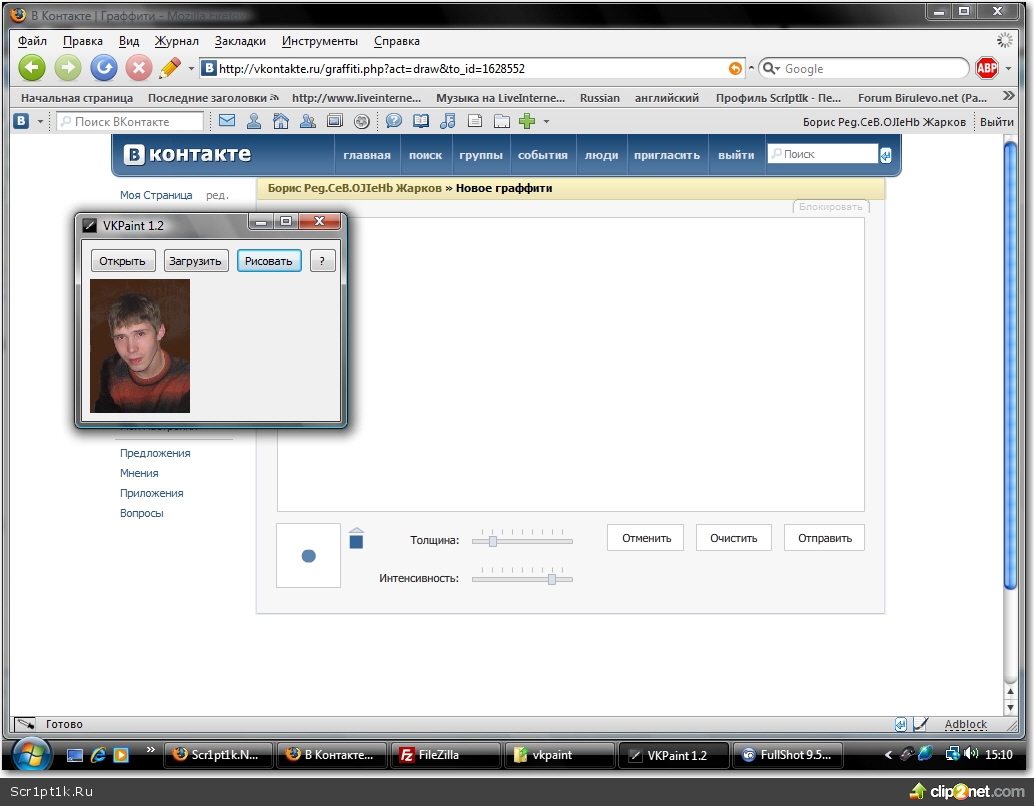Click the blue color picker square
The image size is (1034, 806).
(356, 542)
